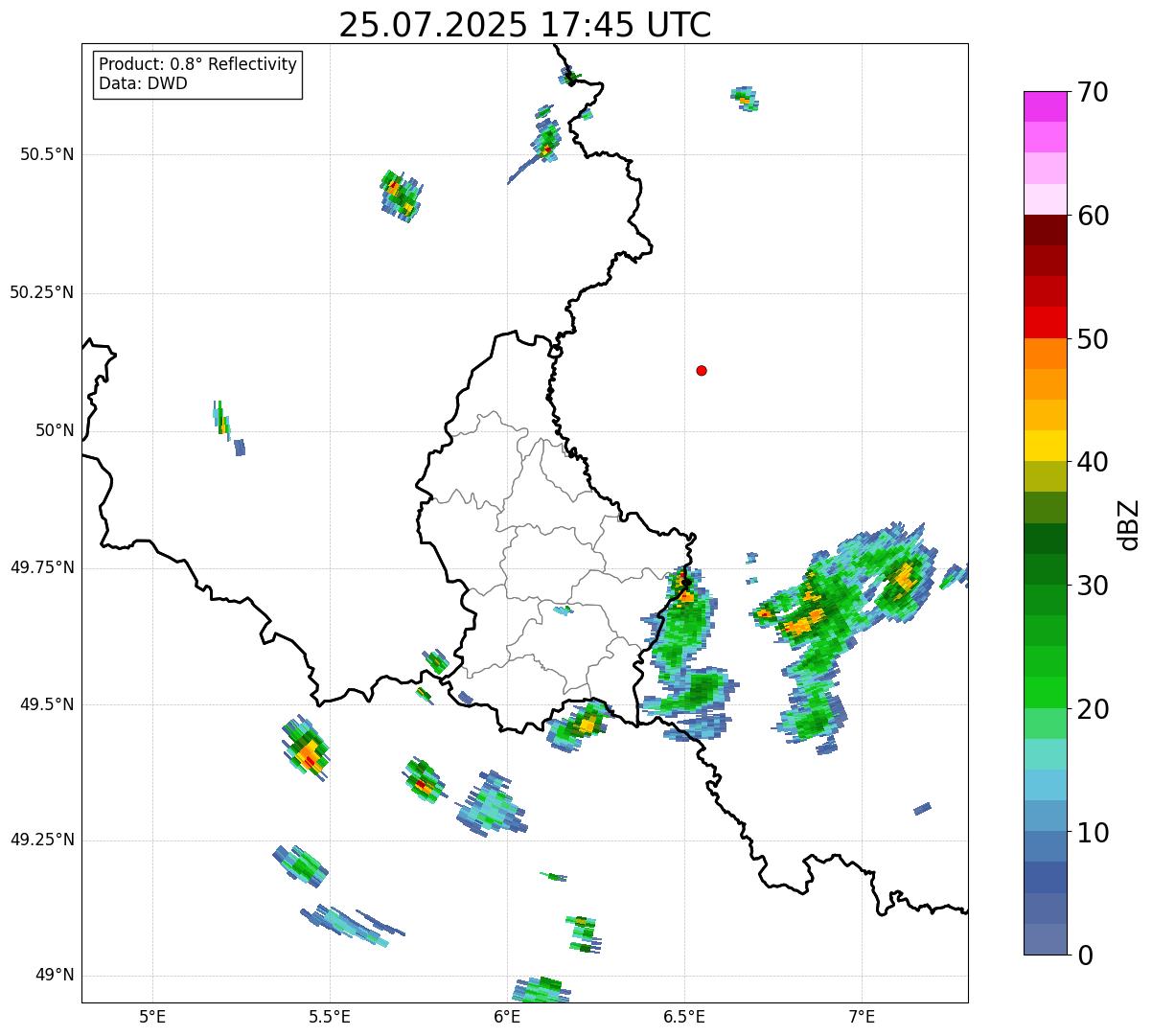Click the colorbar tick label '40'
This screenshot has height=1036, width=1152.
1093,462
